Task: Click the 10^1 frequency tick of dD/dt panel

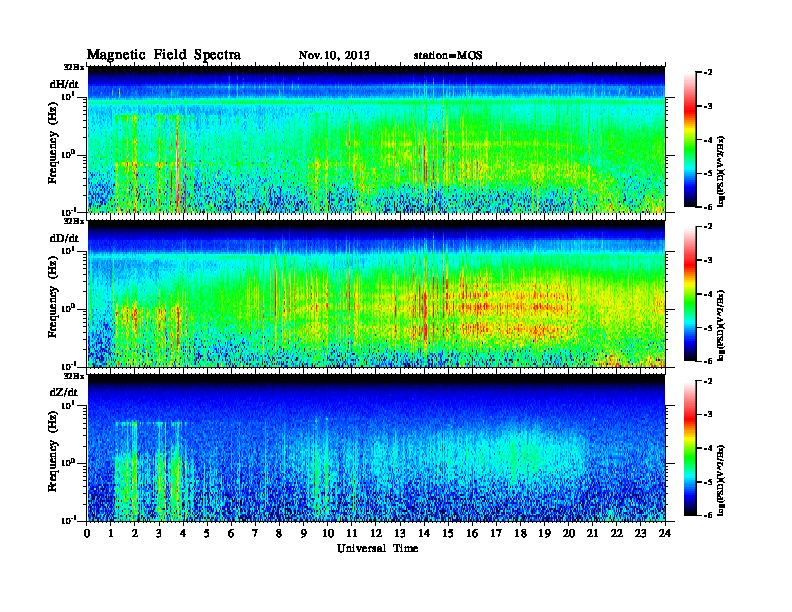Action: click(x=68, y=250)
